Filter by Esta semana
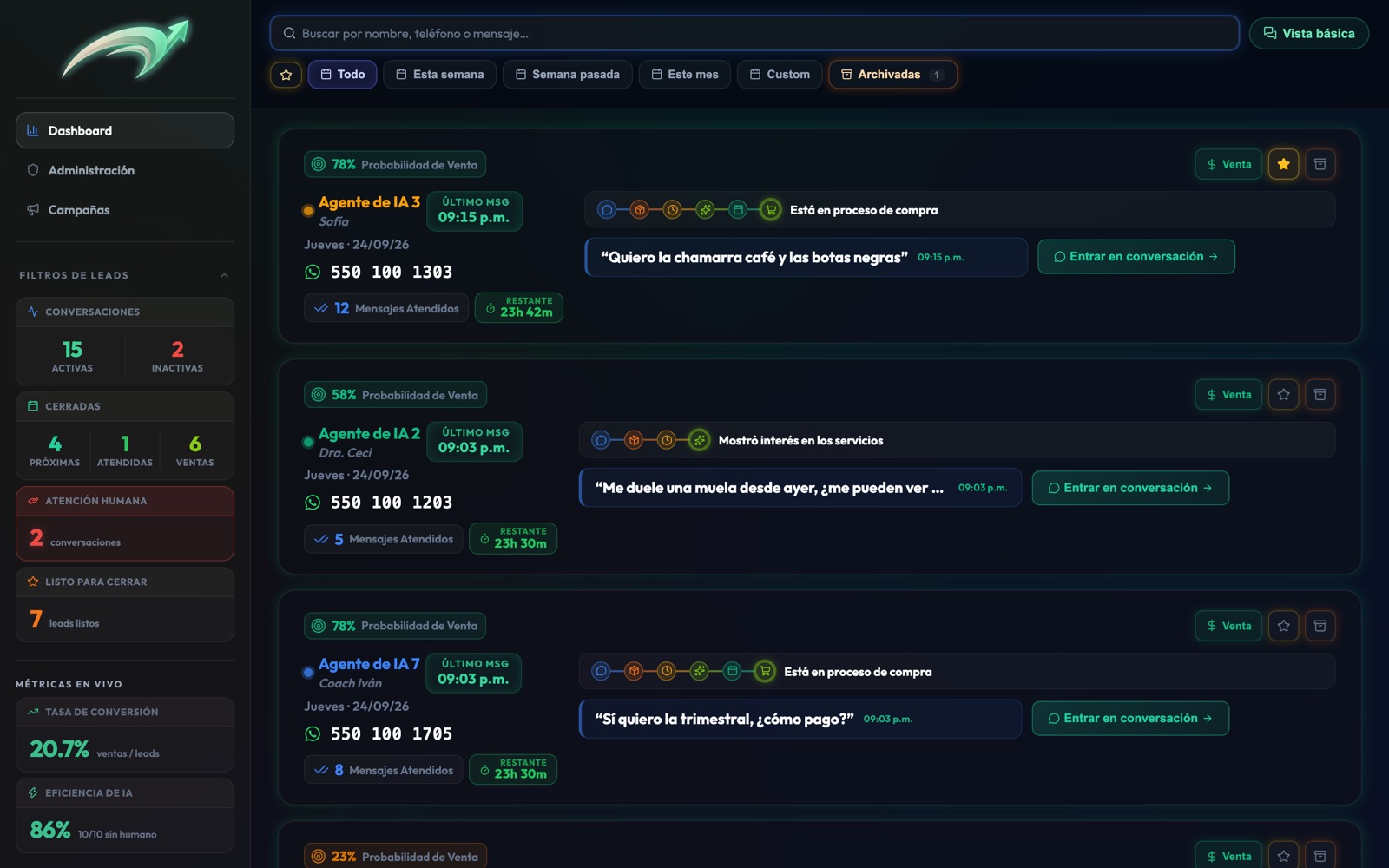 (x=440, y=75)
